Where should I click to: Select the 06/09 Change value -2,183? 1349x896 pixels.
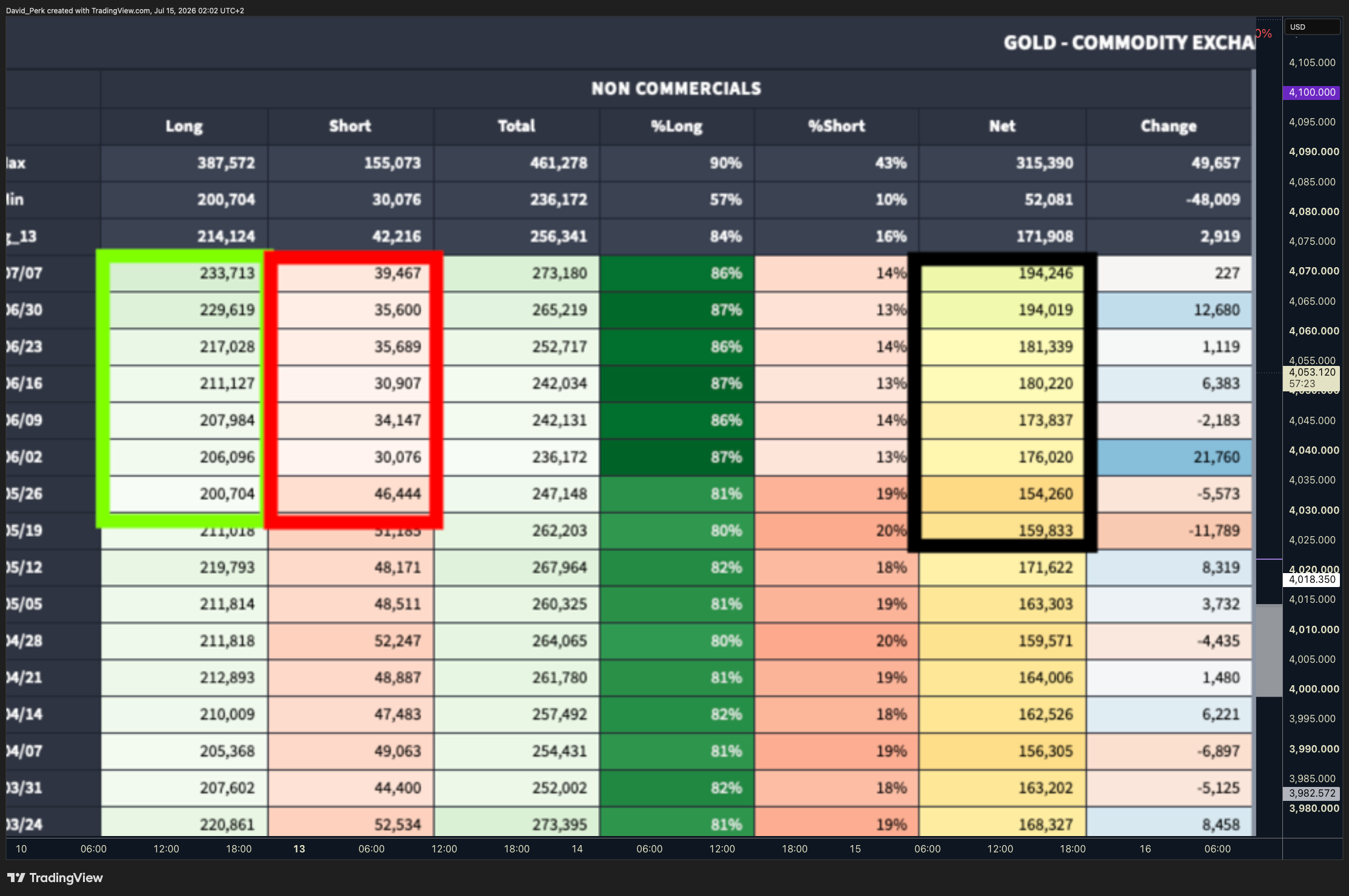(1218, 420)
